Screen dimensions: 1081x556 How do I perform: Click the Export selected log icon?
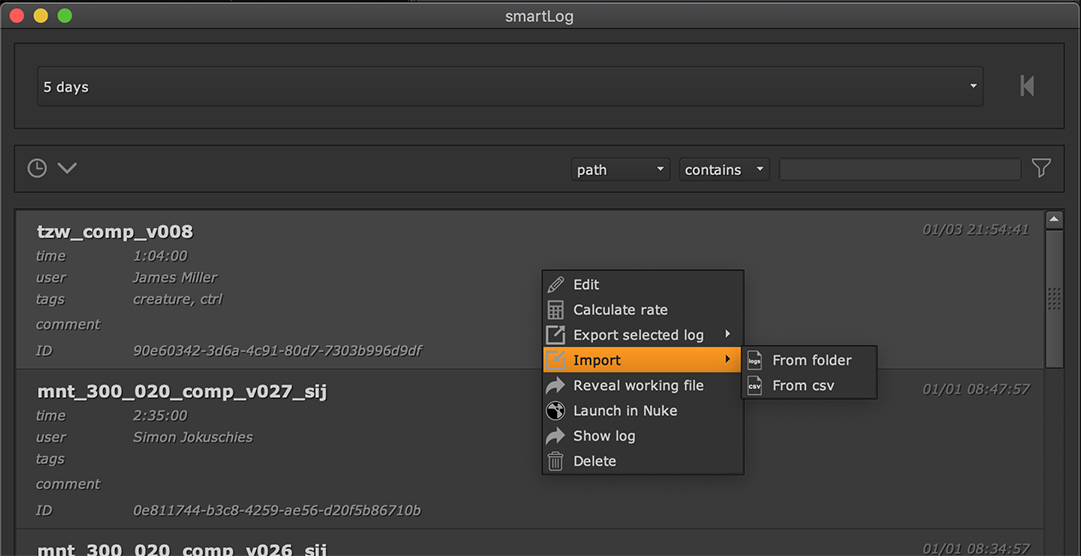pyautogui.click(x=556, y=335)
